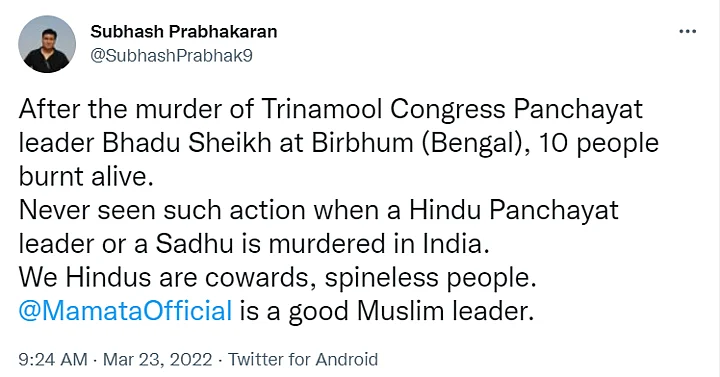Click the phrase "We Hindus are cowards"
720x377 pixels.
[x=167, y=277]
